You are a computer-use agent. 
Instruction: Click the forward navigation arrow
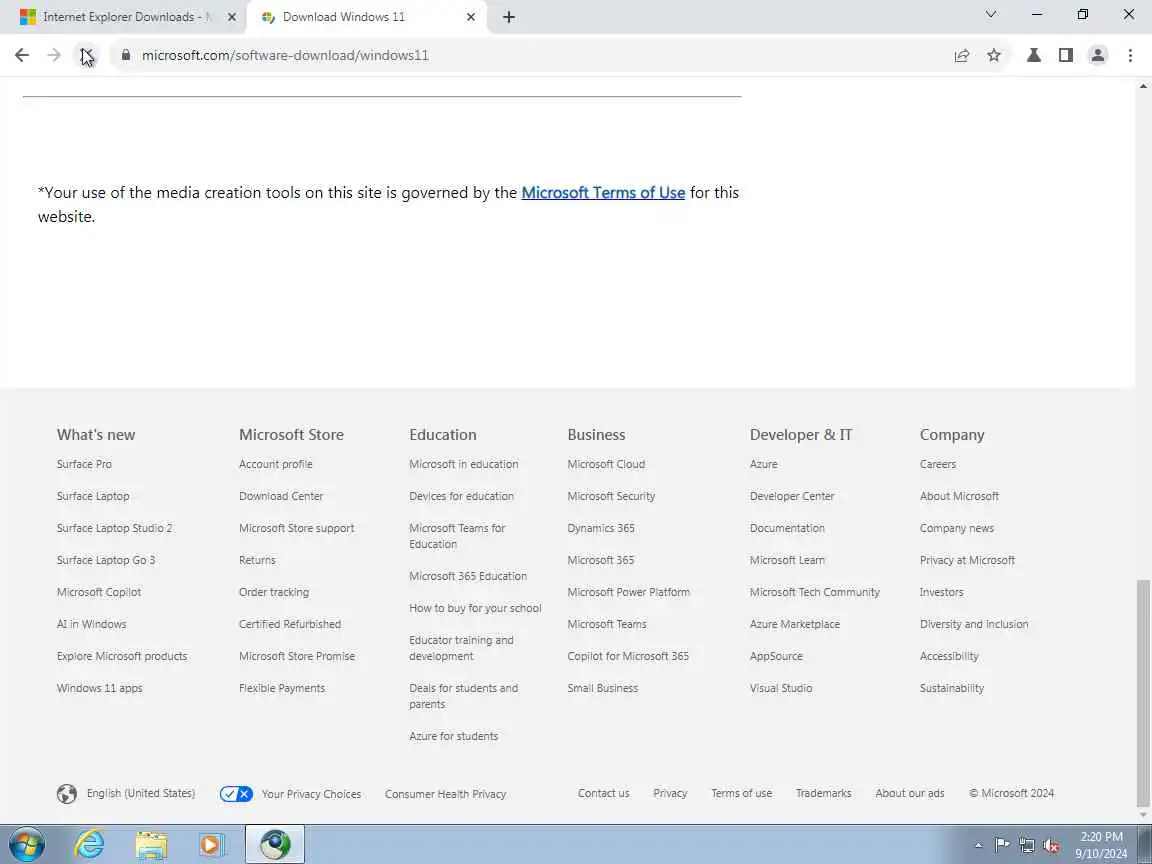coord(54,55)
